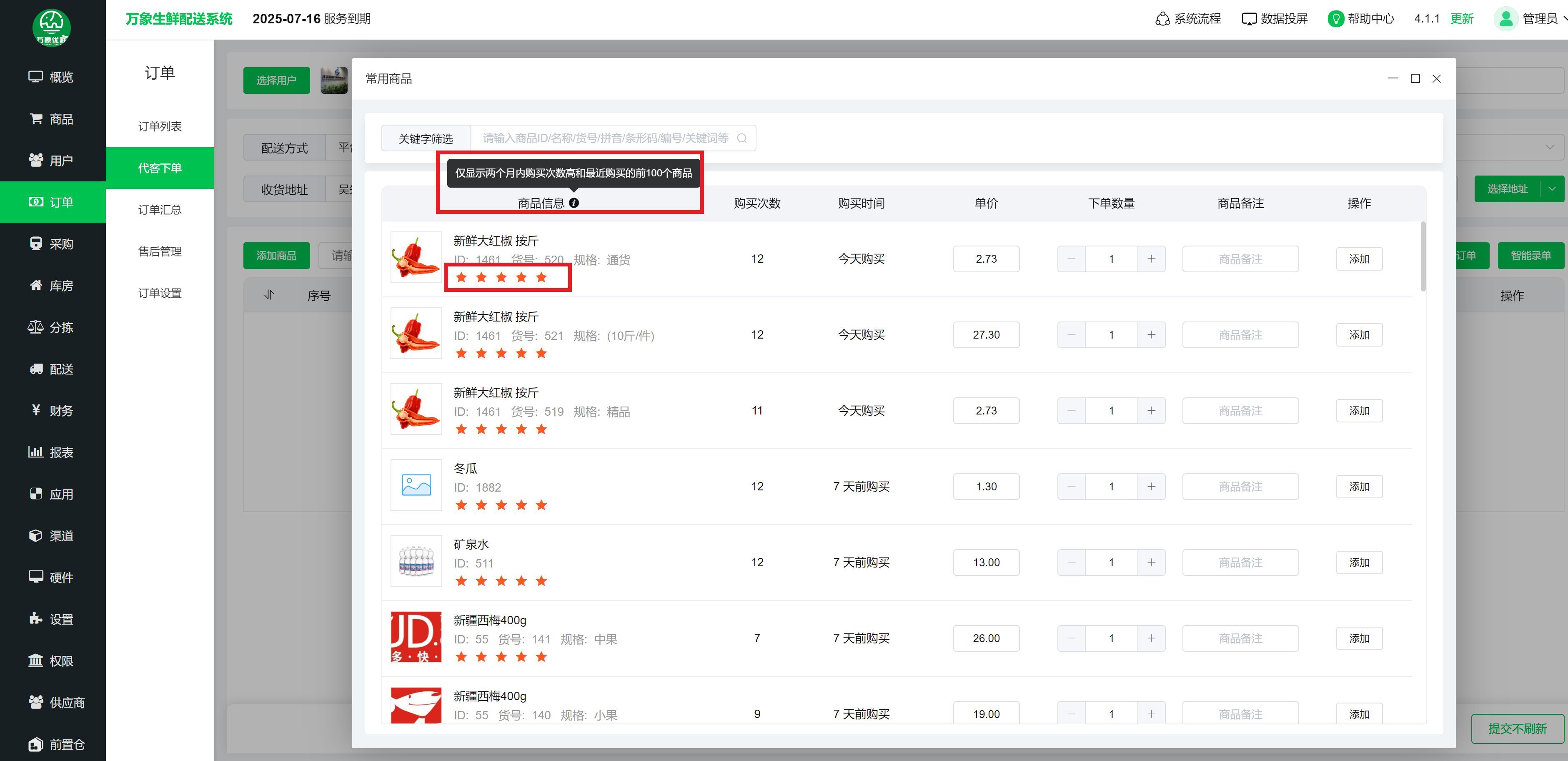This screenshot has width=1568, height=761.
Task: Toggle sort arrows beside 序号 column
Action: 269,295
